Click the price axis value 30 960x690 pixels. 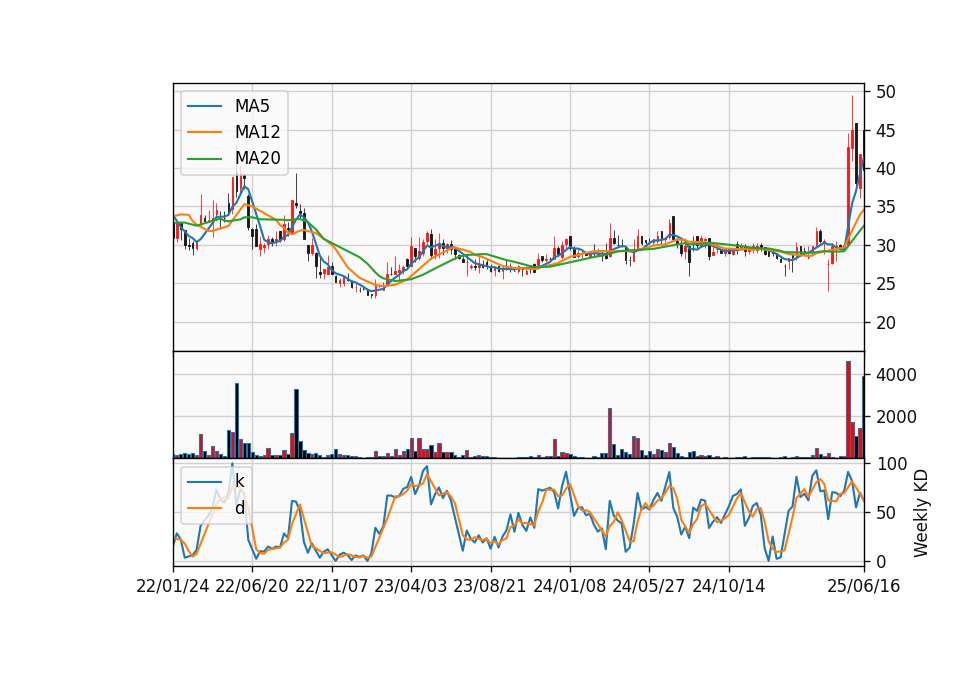pyautogui.click(x=885, y=246)
